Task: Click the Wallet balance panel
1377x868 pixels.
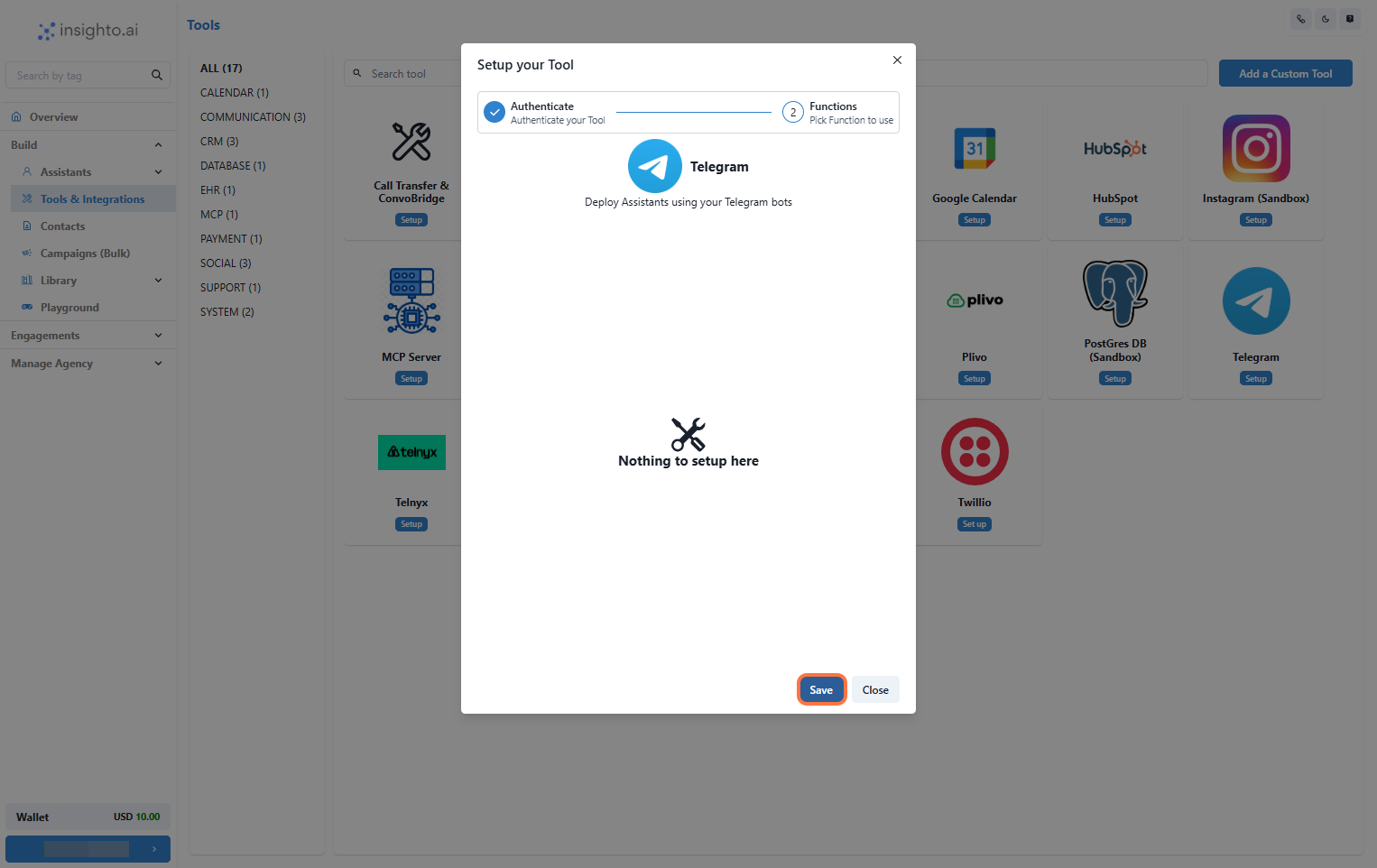Action: [x=88, y=817]
